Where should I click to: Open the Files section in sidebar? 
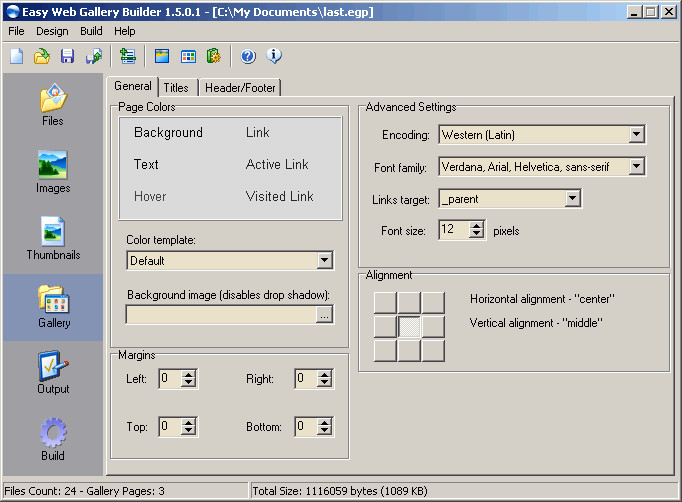(x=53, y=104)
